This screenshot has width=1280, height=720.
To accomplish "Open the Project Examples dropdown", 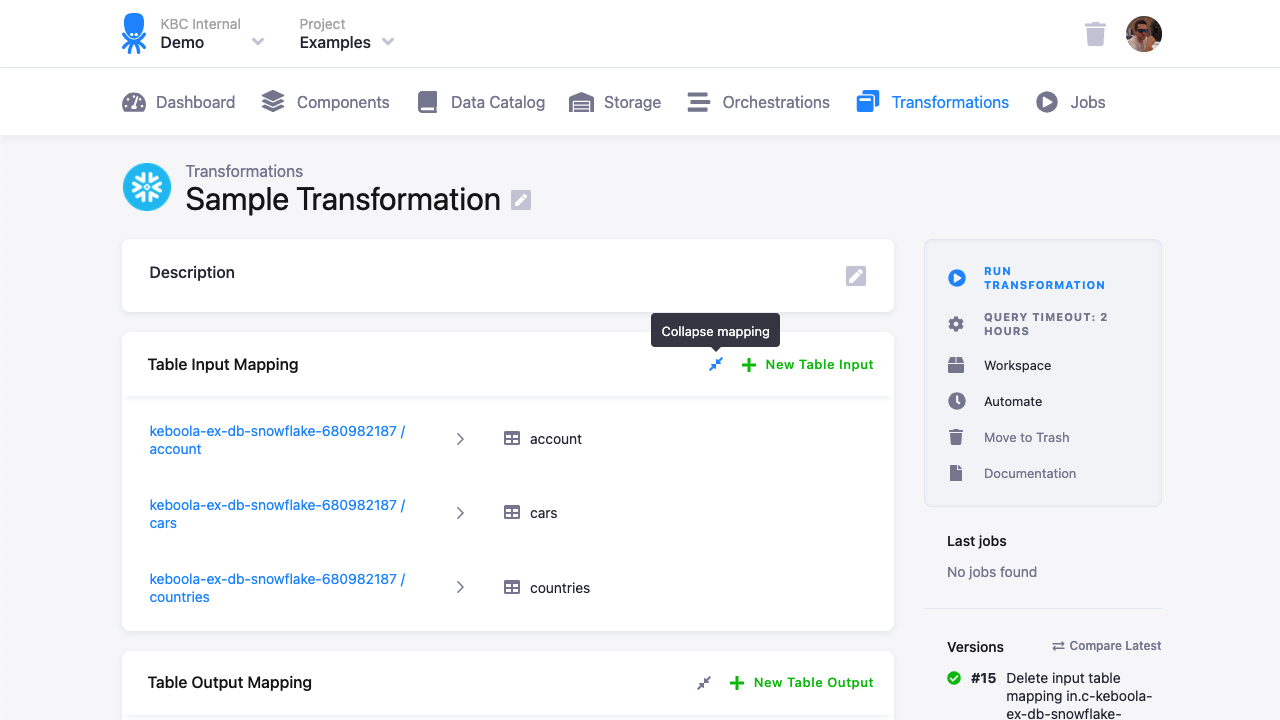I will tap(347, 34).
